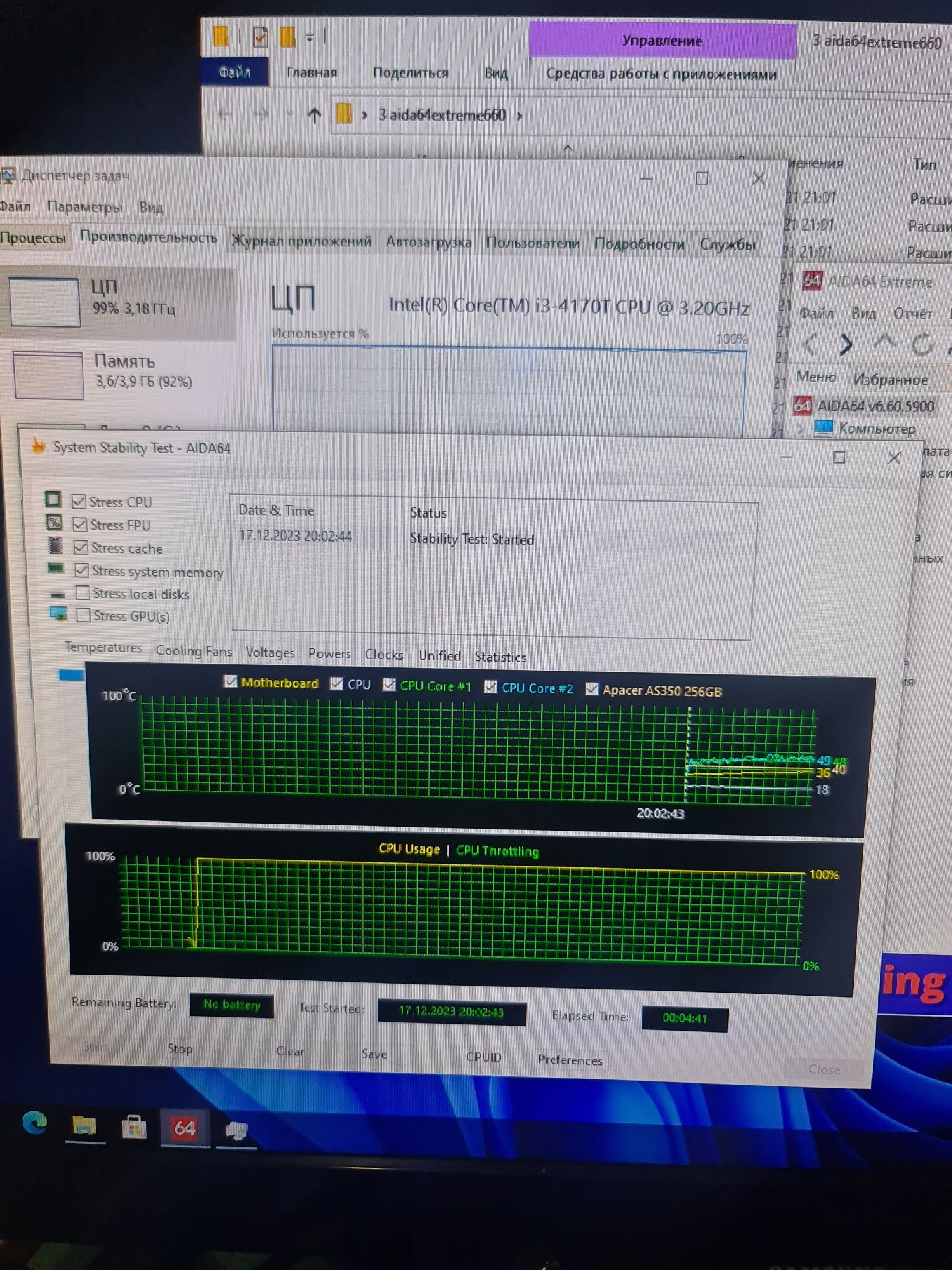Screen dimensions: 952x1270
Task: Click the Task Manager taskbar icon
Action: click(x=236, y=1131)
